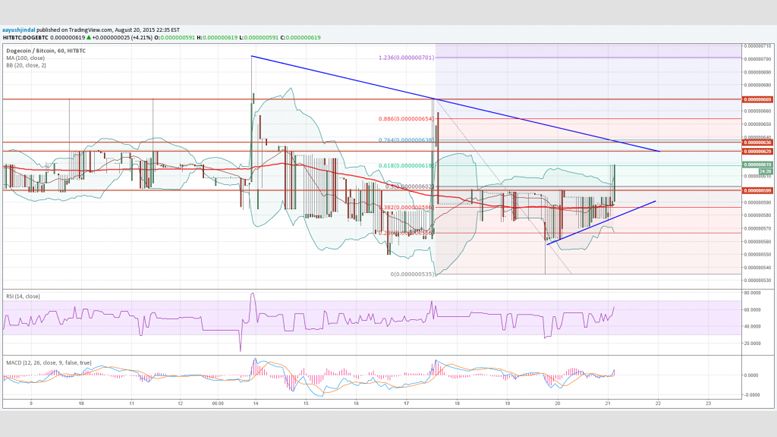Click the published on TradingView.com text
This screenshot has height=437, width=777.
[x=75, y=30]
